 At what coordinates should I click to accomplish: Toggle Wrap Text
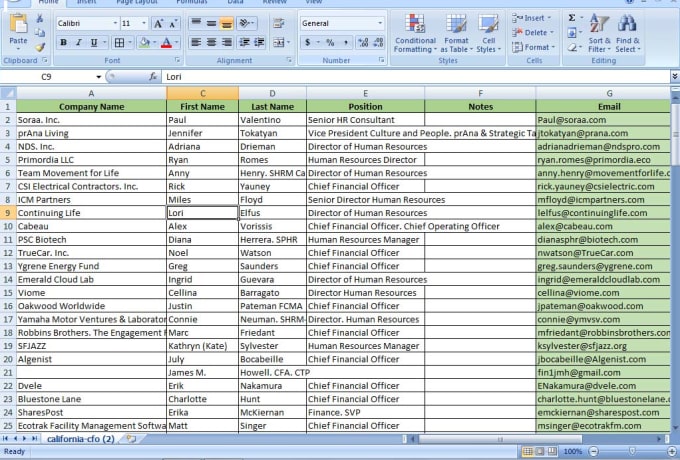(278, 23)
